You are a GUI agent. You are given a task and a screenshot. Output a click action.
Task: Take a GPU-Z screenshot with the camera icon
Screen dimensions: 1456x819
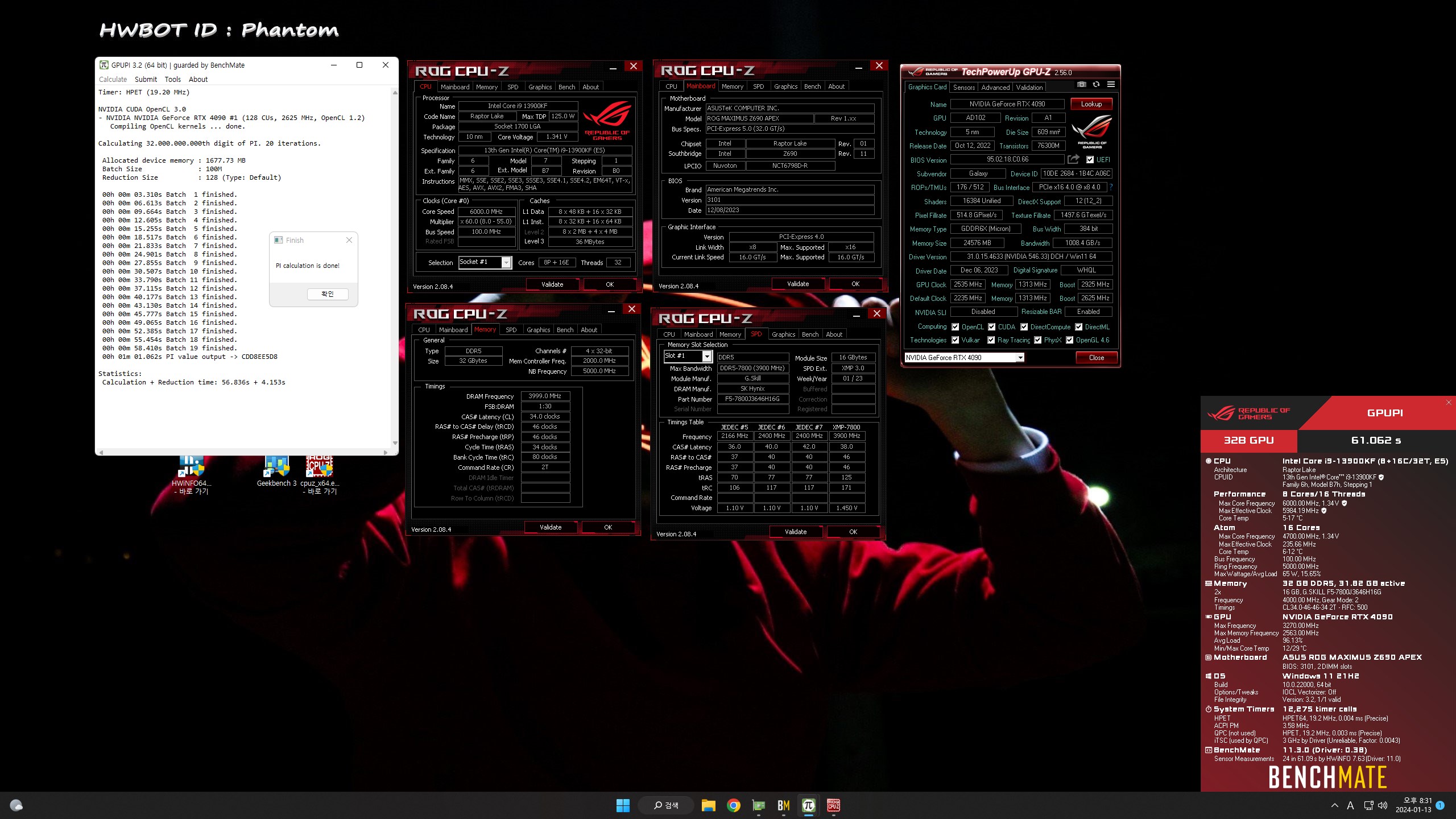[1081, 85]
